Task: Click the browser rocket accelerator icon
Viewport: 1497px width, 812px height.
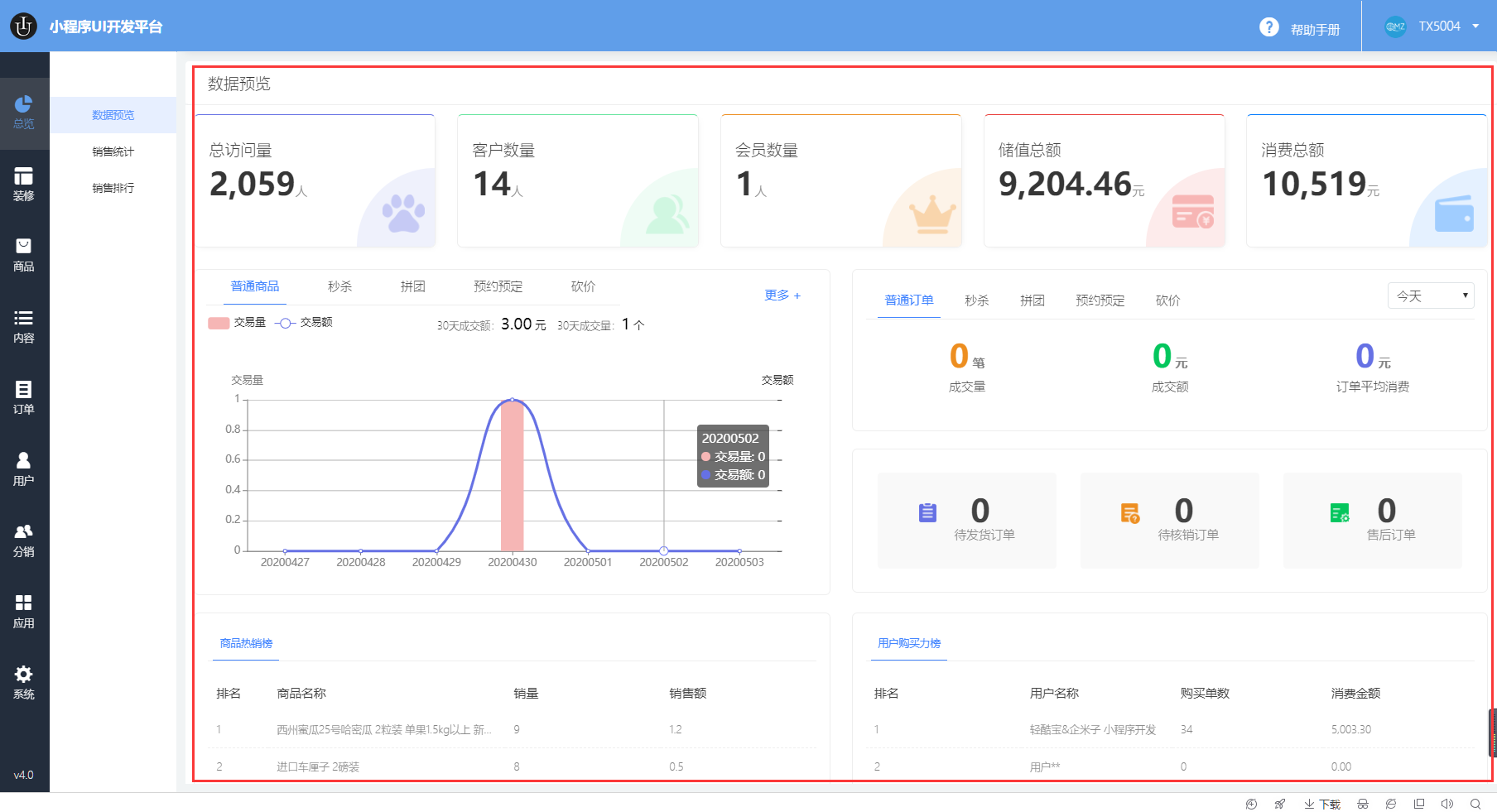Action: pos(1280,804)
